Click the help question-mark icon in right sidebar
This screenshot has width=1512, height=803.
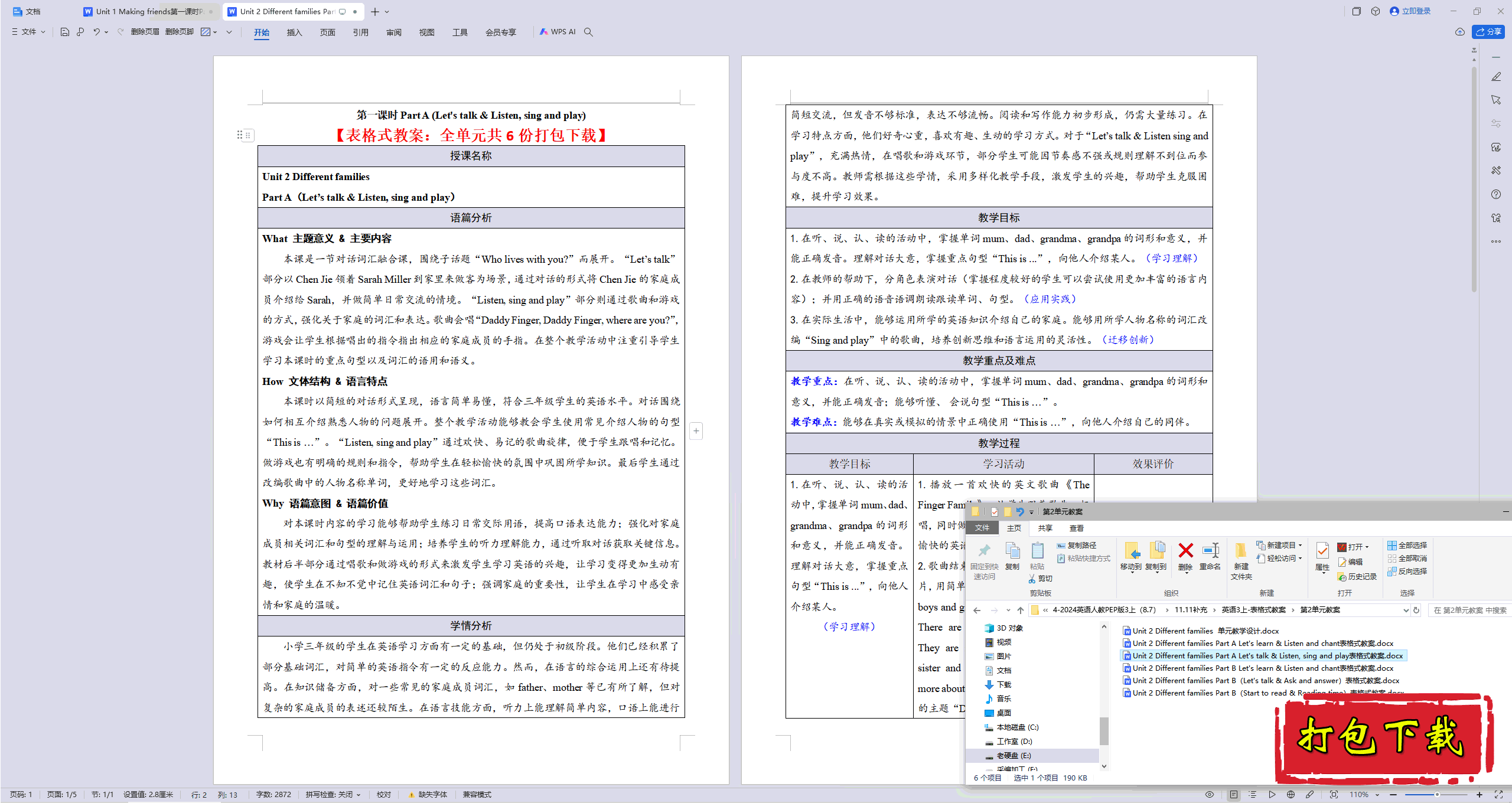[1495, 194]
